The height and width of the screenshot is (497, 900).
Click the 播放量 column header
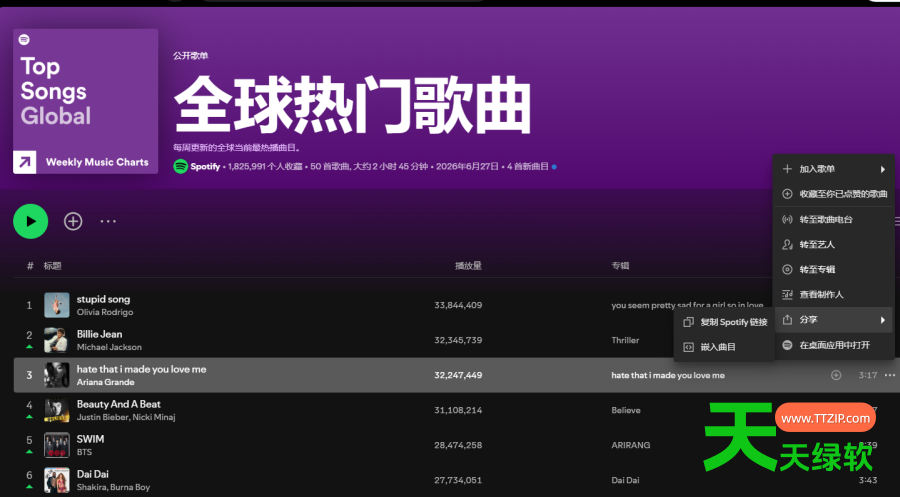tap(468, 266)
